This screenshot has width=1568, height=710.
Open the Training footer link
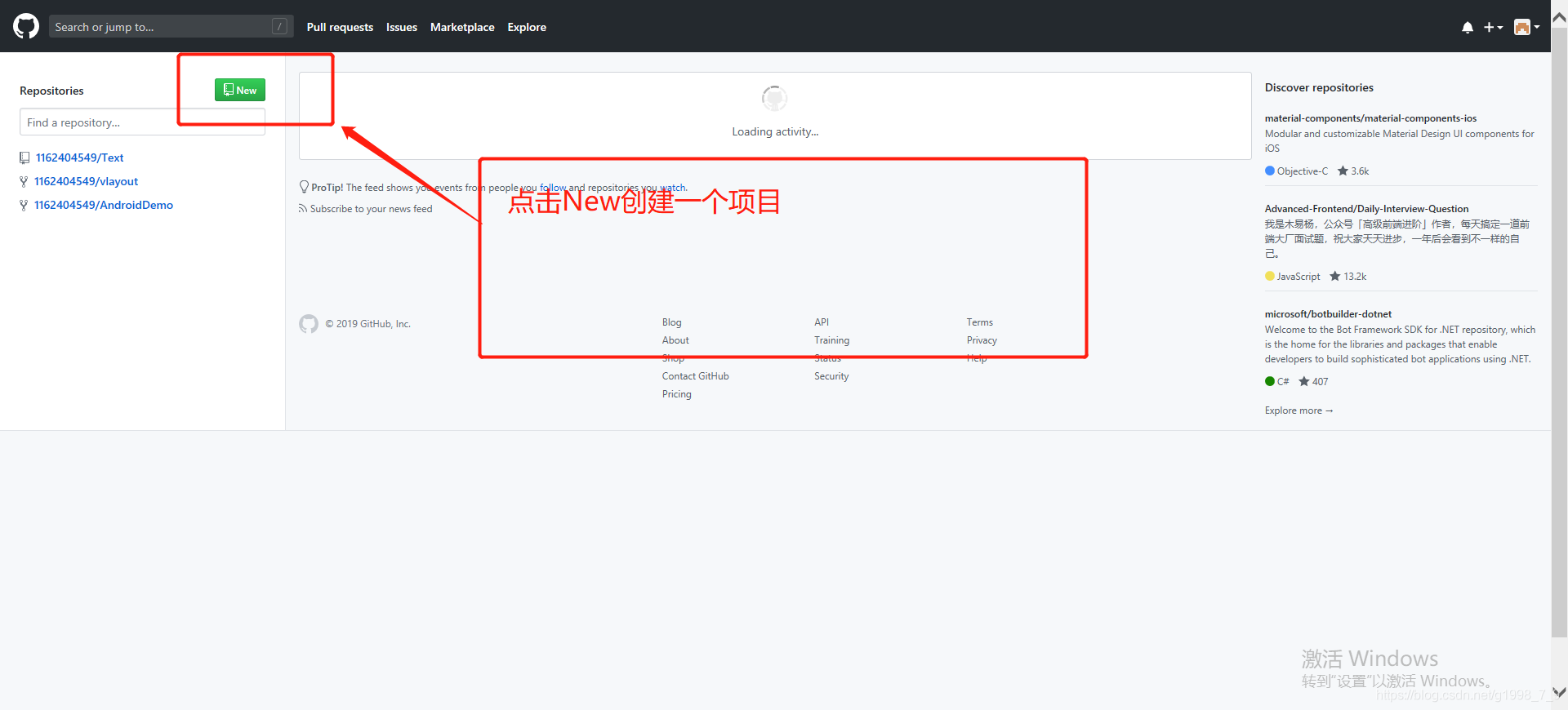point(831,340)
